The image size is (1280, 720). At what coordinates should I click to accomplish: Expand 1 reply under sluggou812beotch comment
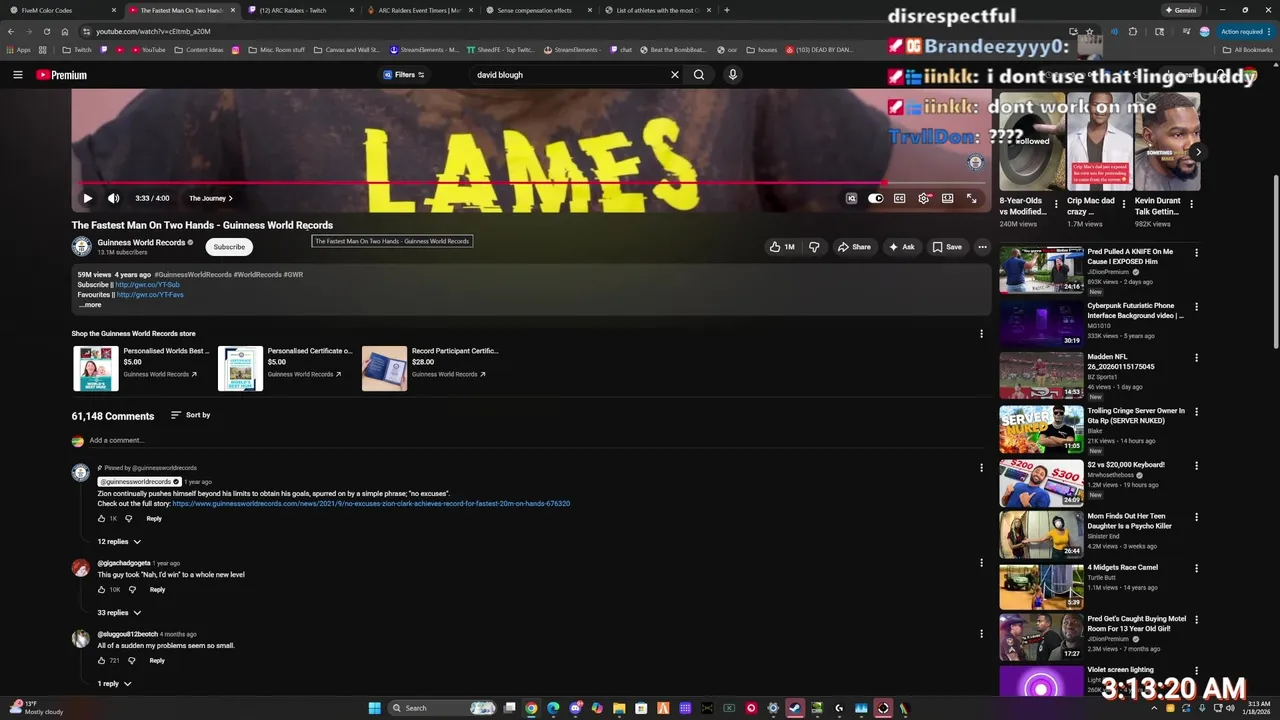tap(114, 684)
